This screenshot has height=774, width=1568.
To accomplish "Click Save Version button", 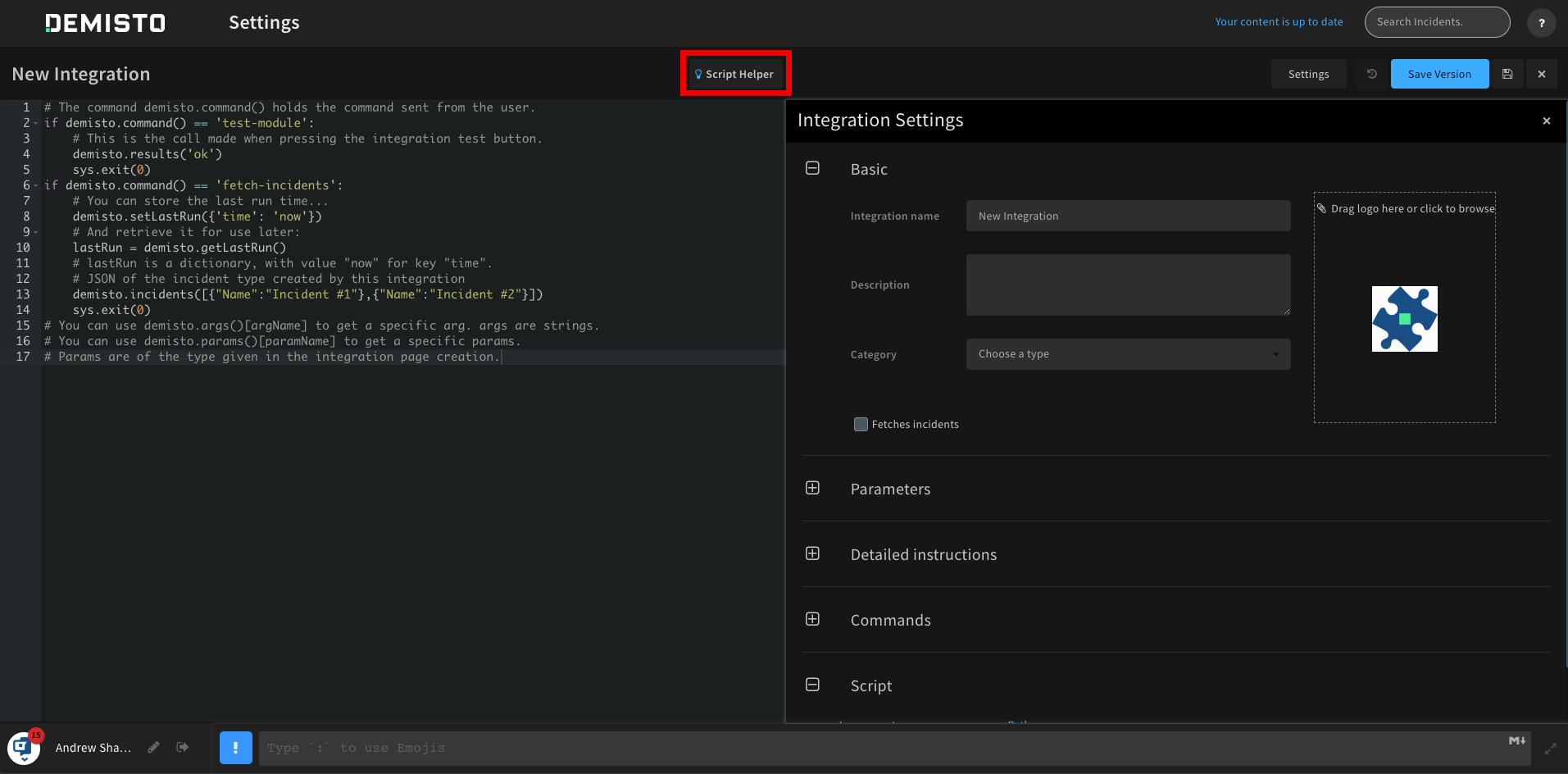I will (1439, 74).
